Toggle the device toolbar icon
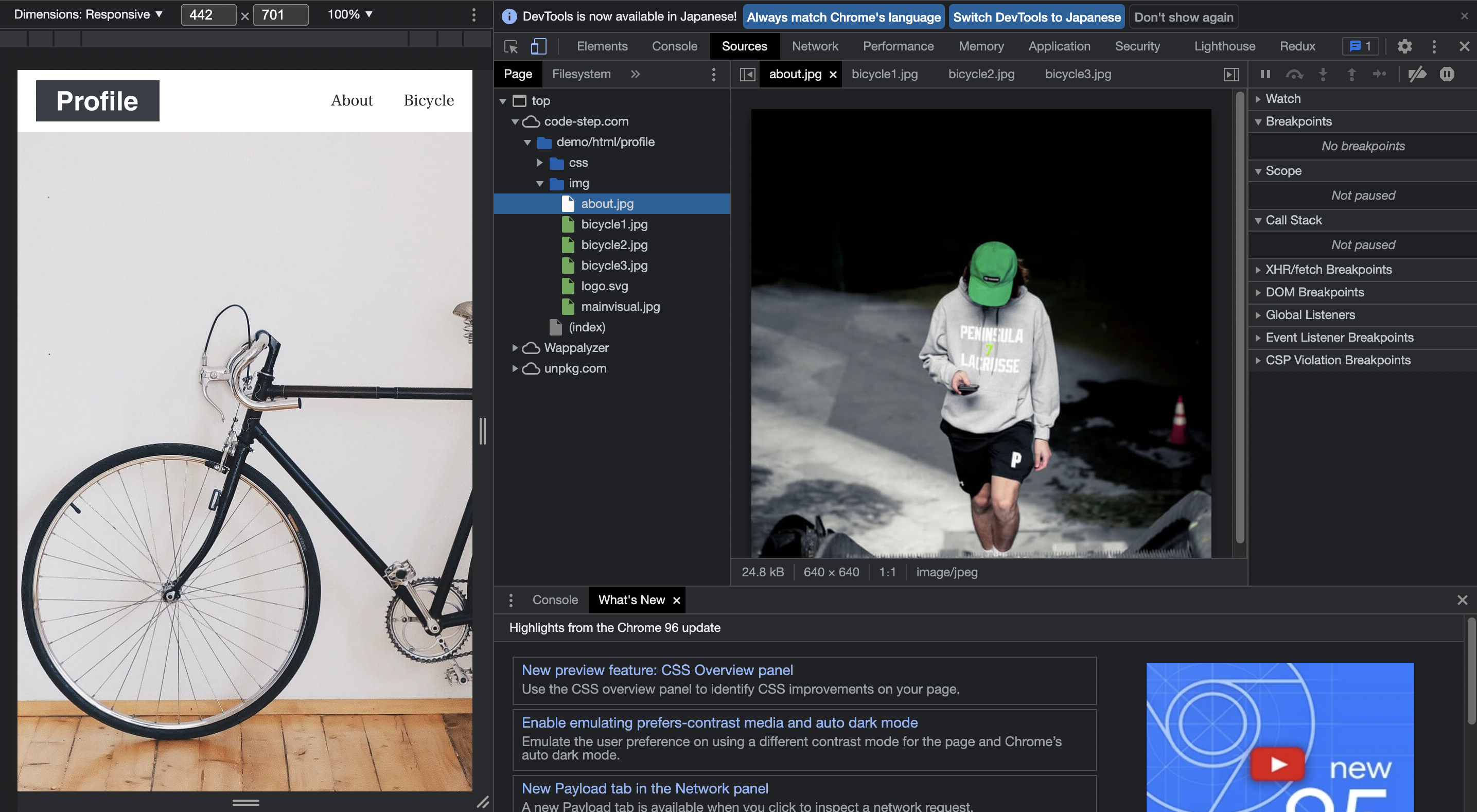The width and height of the screenshot is (1477, 812). (x=538, y=46)
